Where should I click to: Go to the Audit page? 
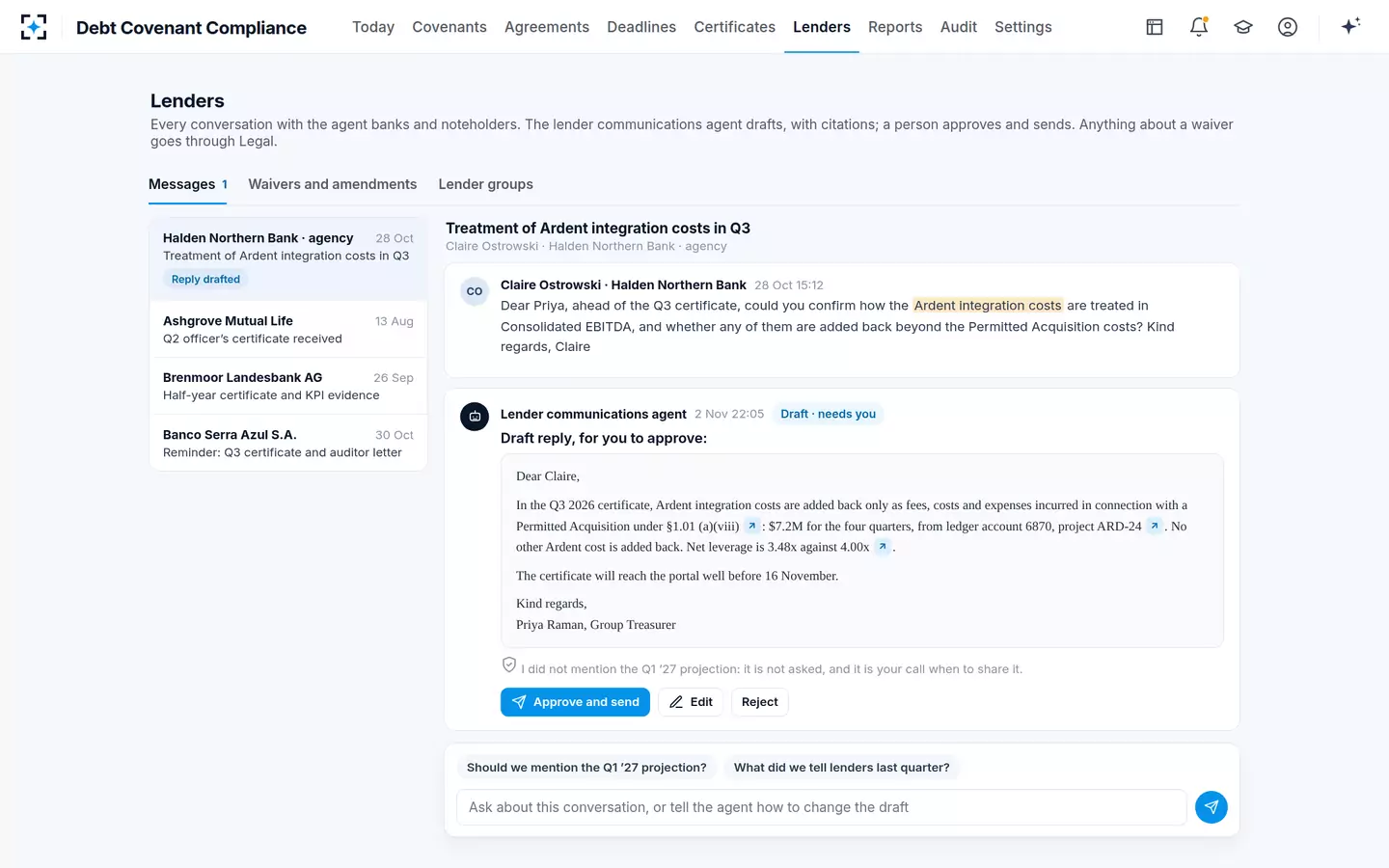click(959, 27)
